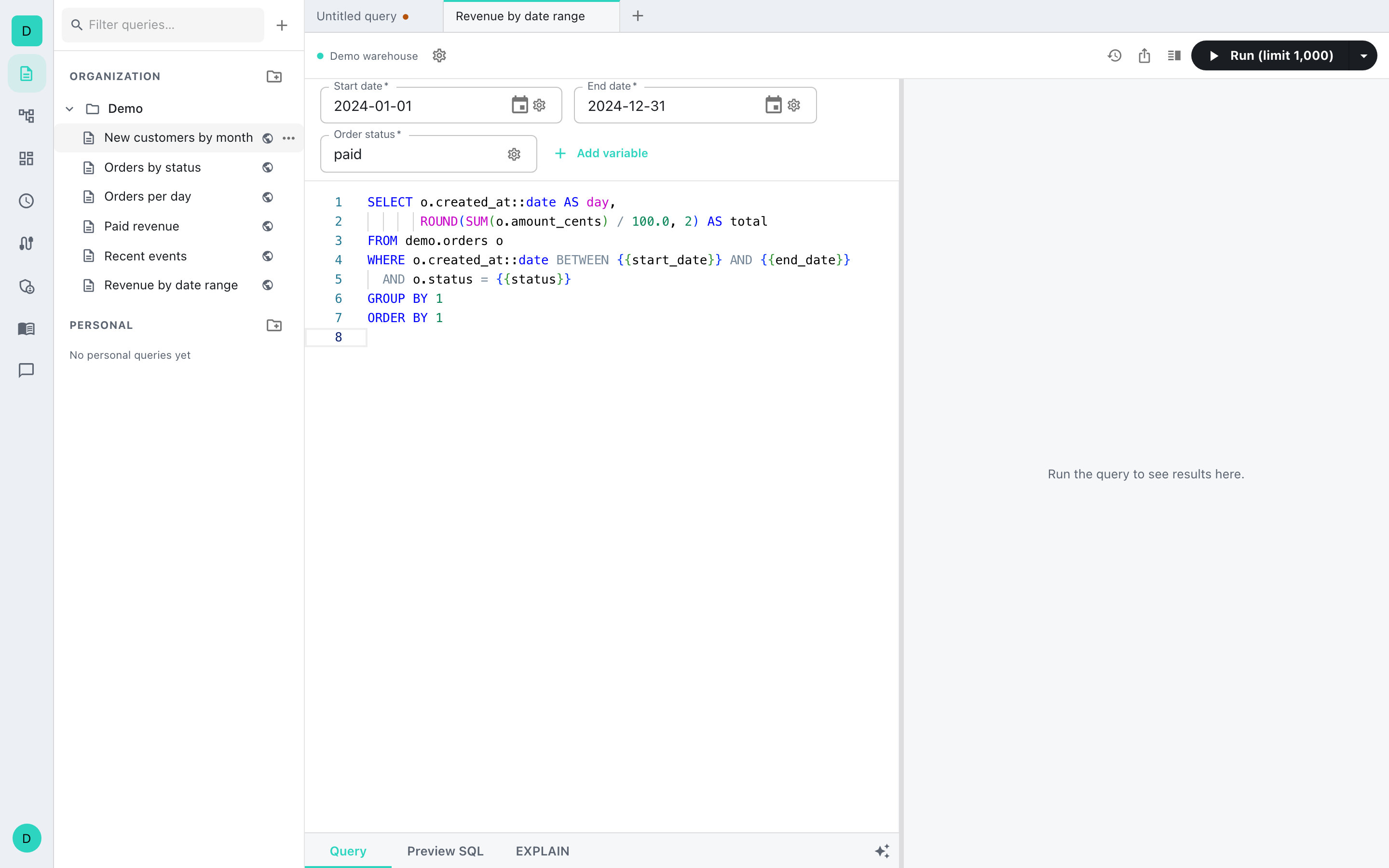The image size is (1389, 868).
Task: Click the globe icon for Paid revenue
Action: (268, 226)
